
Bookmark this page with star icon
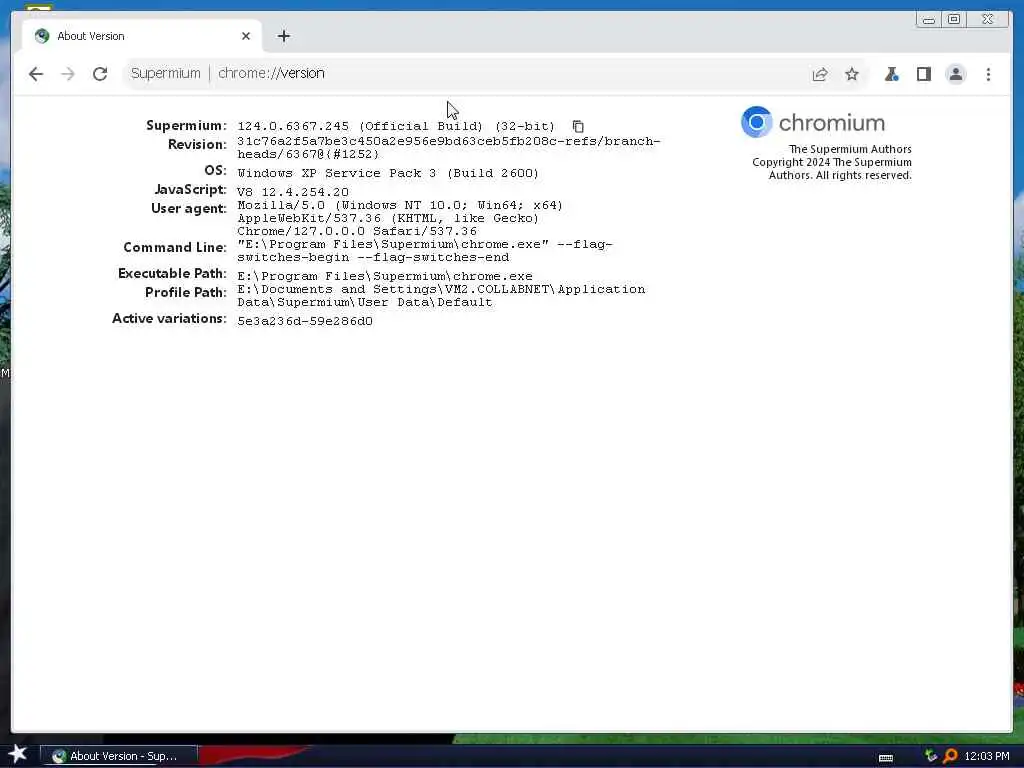[x=852, y=74]
